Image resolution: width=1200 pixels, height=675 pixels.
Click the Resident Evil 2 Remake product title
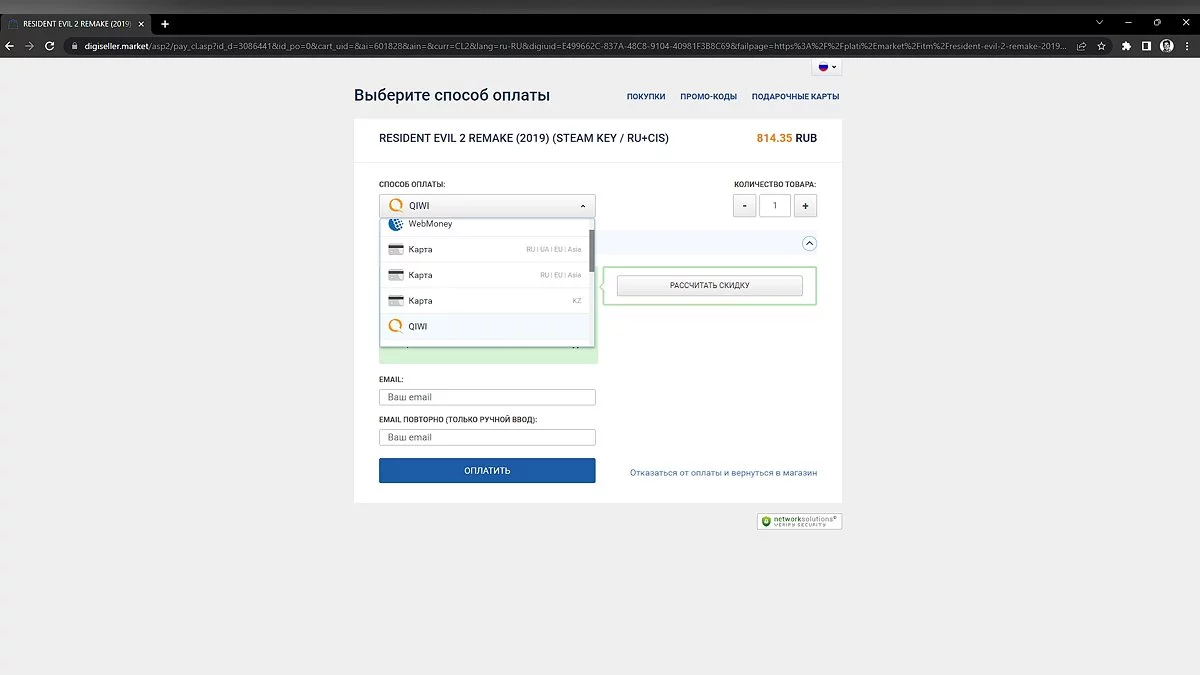(x=523, y=138)
